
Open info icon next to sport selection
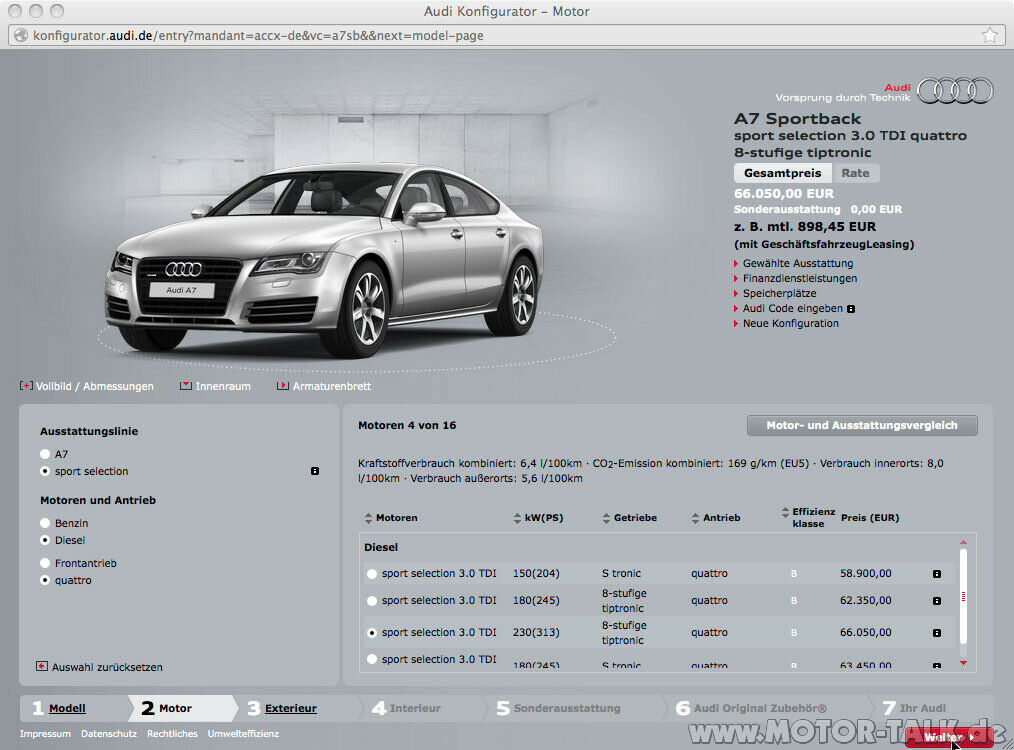click(314, 471)
